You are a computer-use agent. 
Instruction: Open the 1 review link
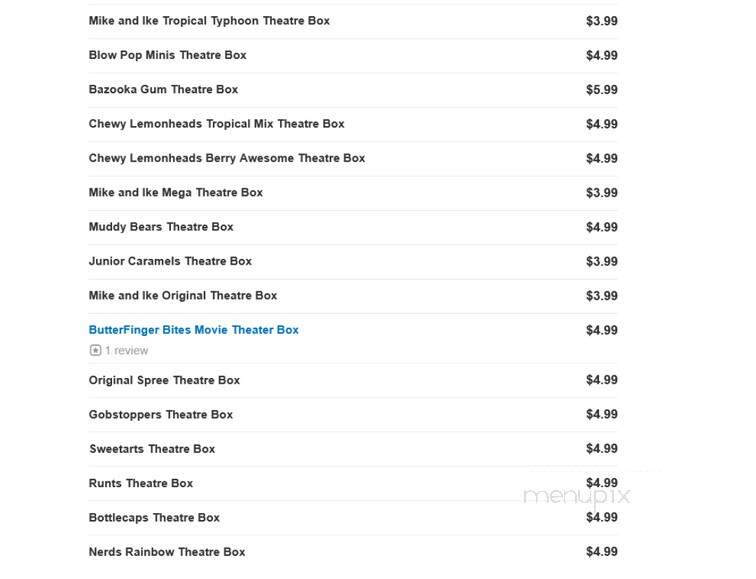(x=127, y=350)
